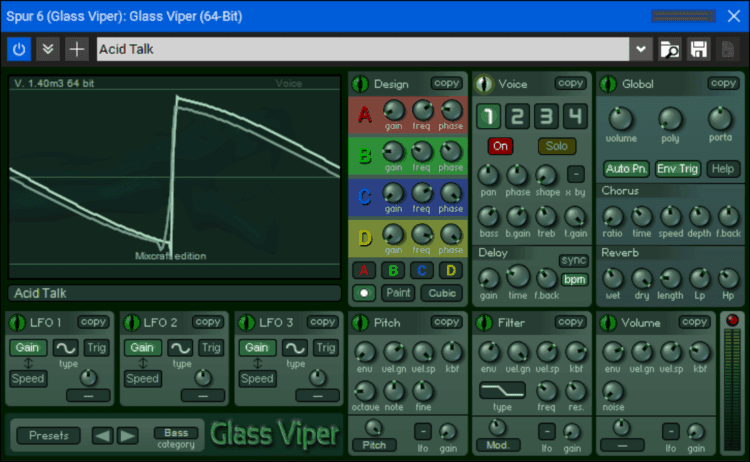Click the Acid Talk label below waveform

tap(175, 293)
